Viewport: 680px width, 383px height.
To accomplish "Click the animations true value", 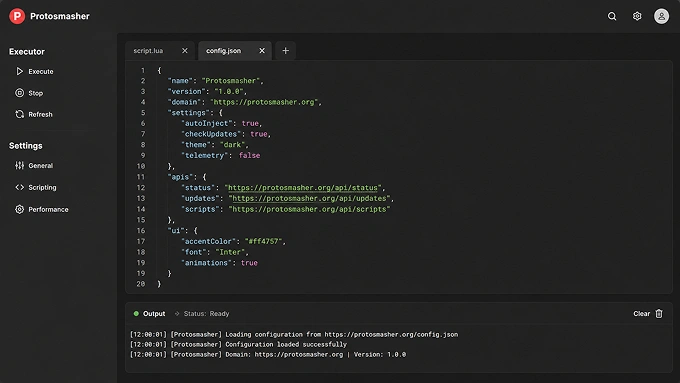I will [x=249, y=263].
